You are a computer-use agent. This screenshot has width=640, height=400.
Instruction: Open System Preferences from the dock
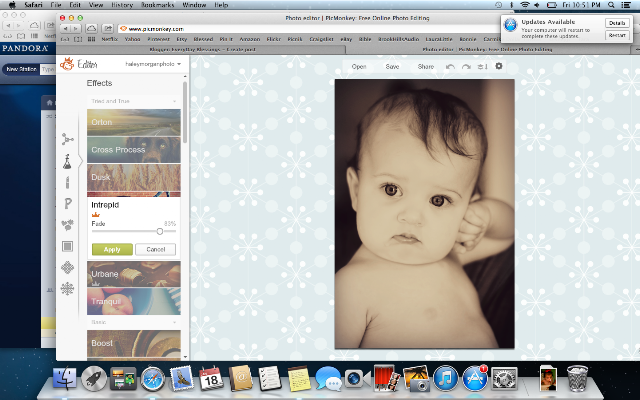tap(504, 379)
